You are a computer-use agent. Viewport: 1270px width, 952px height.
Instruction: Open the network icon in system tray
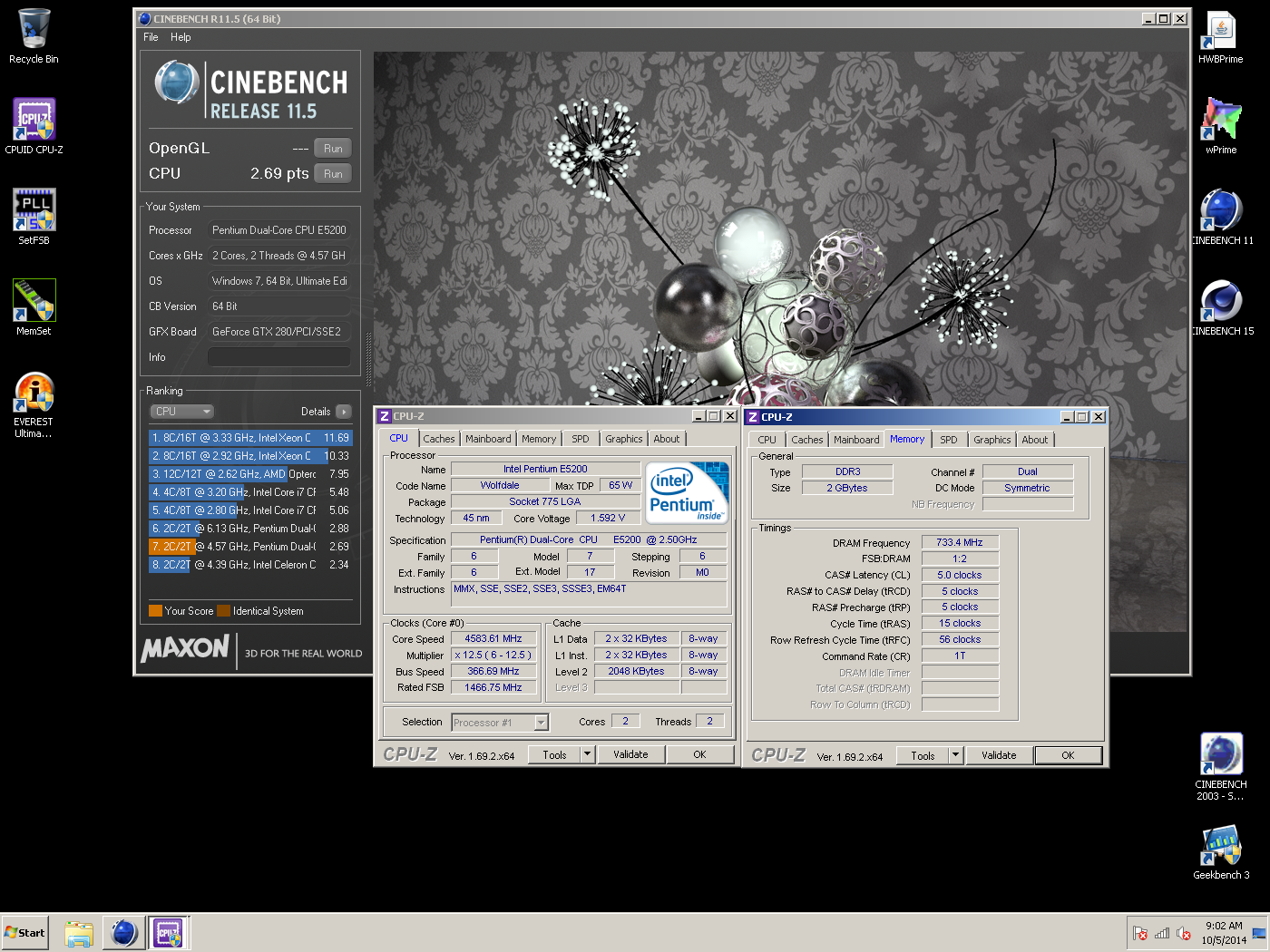1162,933
